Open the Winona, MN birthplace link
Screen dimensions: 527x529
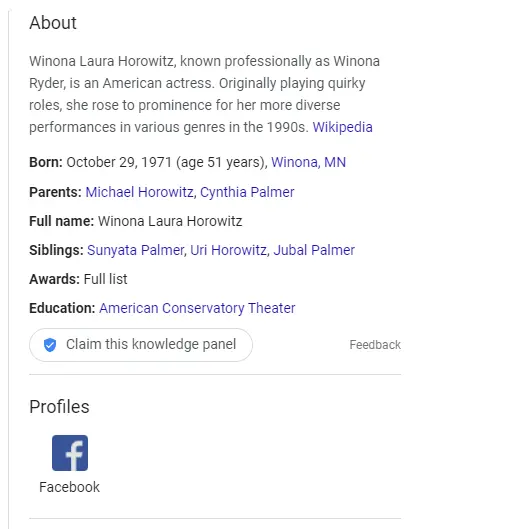coord(308,162)
